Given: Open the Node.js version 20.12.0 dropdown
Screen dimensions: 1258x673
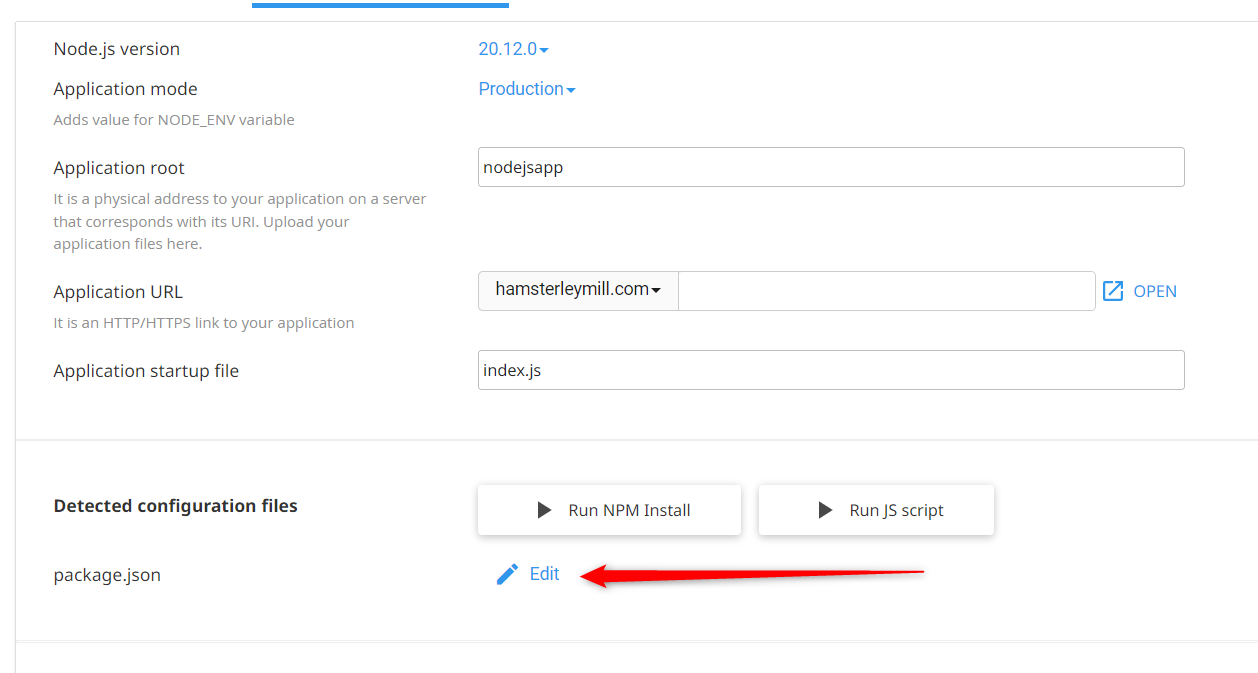Looking at the screenshot, I should tap(514, 49).
